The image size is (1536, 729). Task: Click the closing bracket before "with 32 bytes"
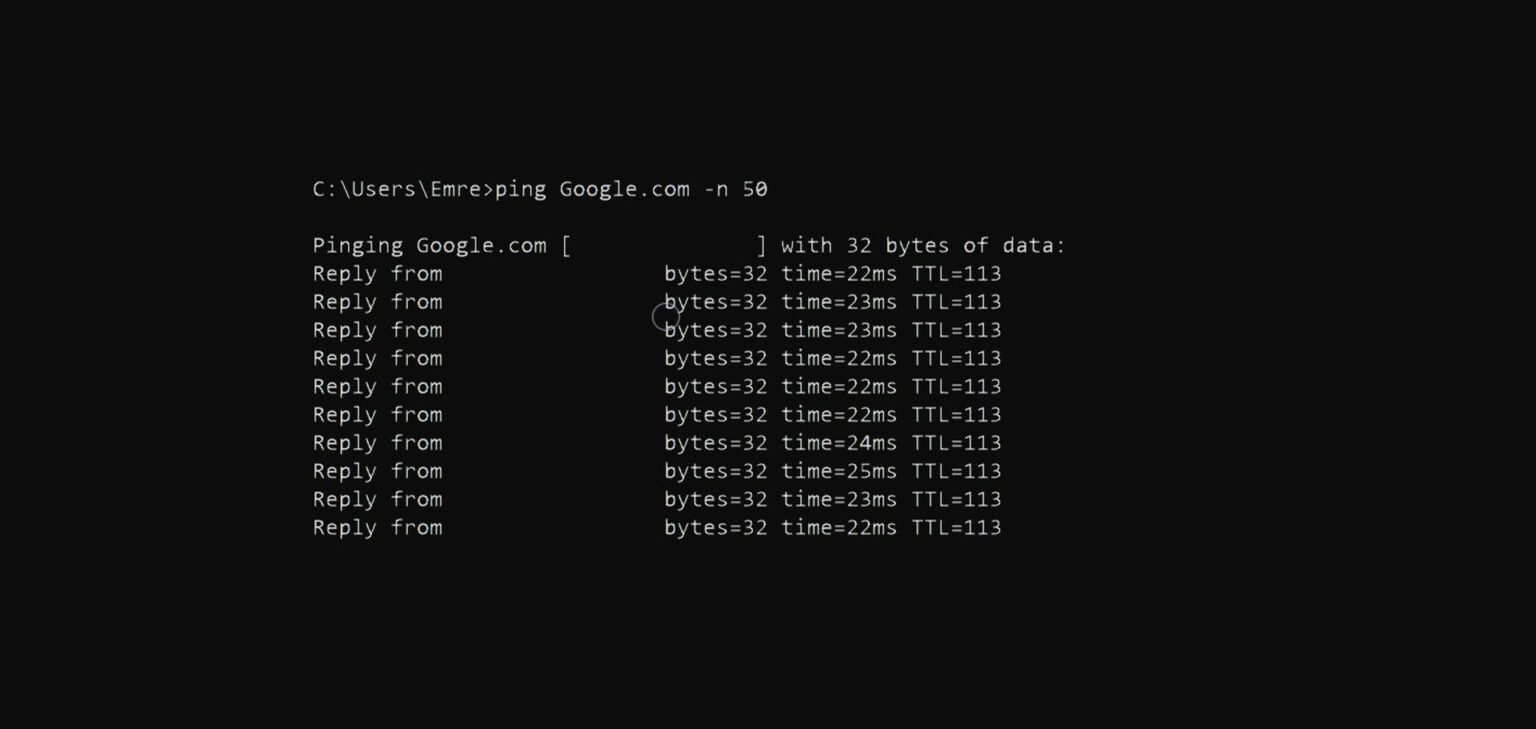click(x=761, y=245)
